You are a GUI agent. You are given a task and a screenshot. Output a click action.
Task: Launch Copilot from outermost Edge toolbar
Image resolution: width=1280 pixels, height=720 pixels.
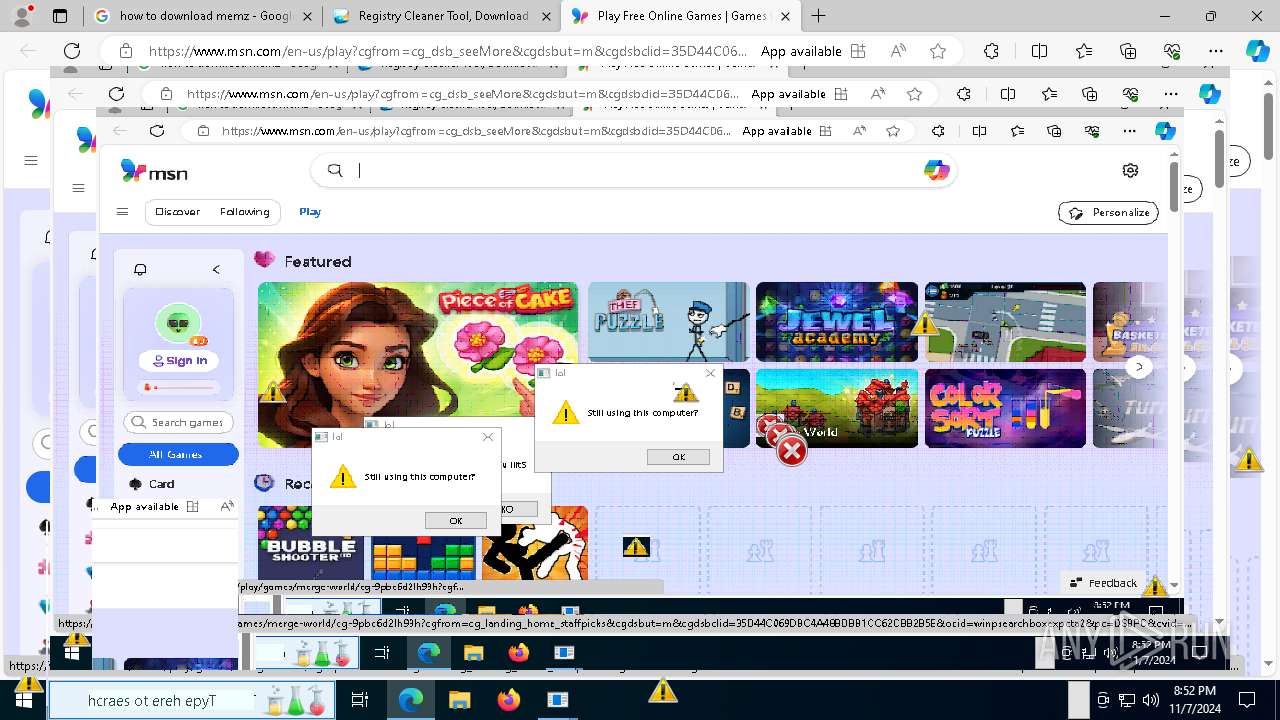click(x=1256, y=51)
